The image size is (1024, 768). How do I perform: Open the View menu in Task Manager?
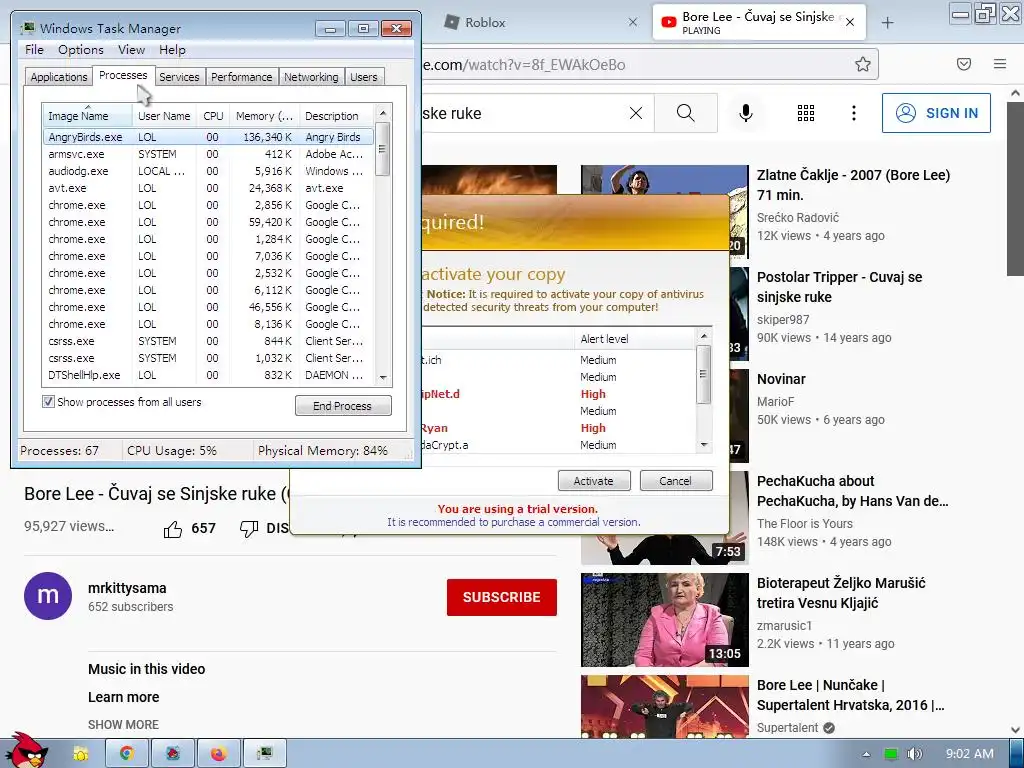[131, 50]
